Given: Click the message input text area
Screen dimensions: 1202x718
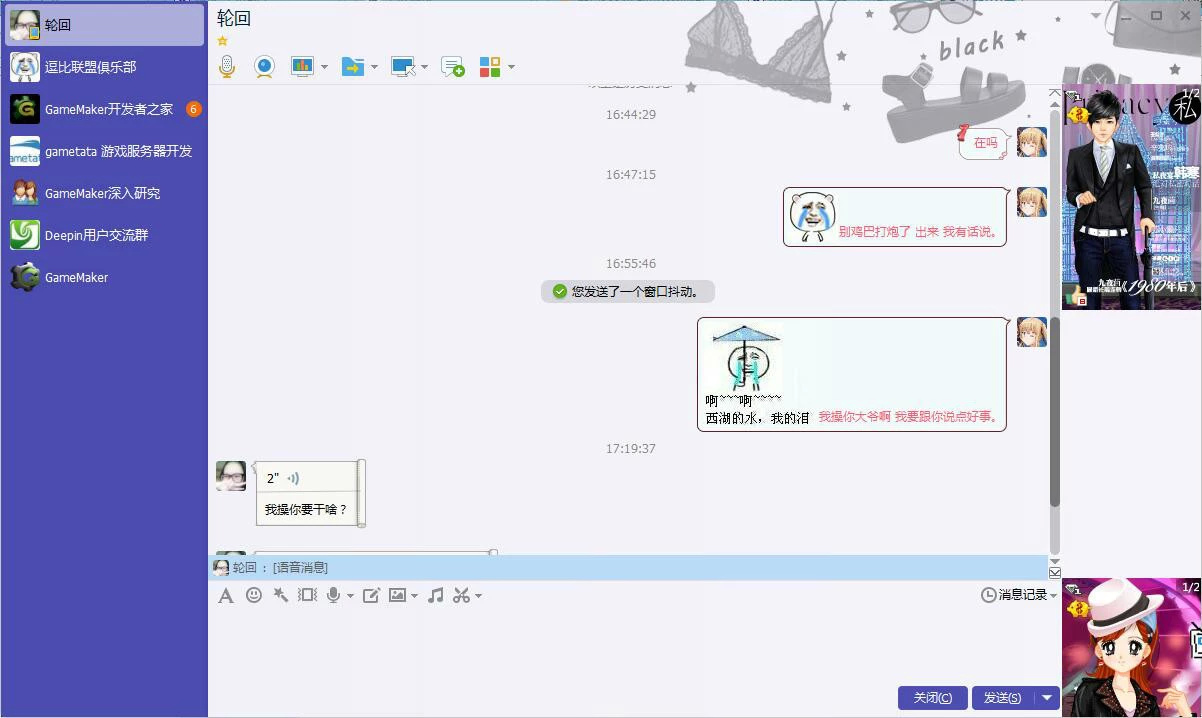Looking at the screenshot, I should pyautogui.click(x=634, y=645).
